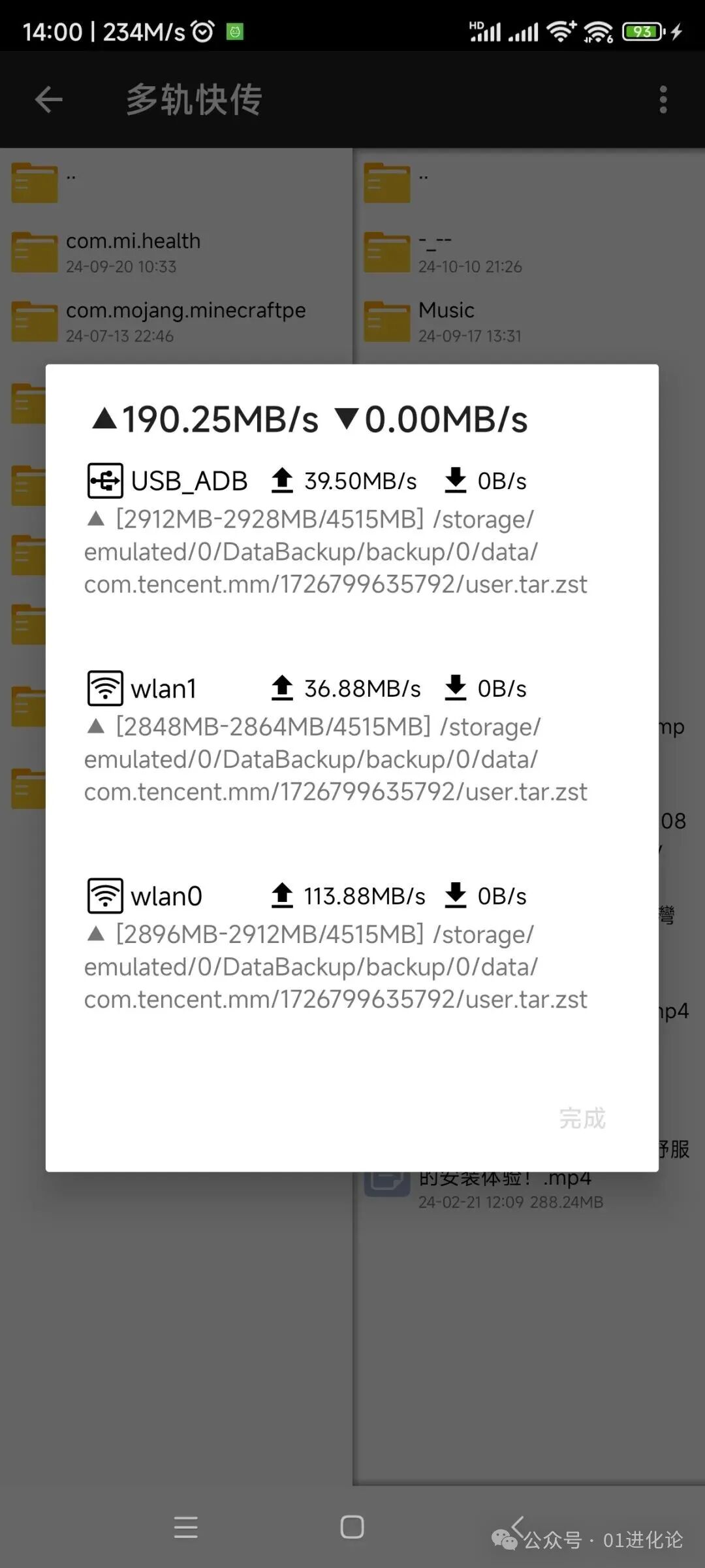Click the wlan1 Wi-Fi icon
Viewport: 705px width, 1568px height.
coord(104,688)
